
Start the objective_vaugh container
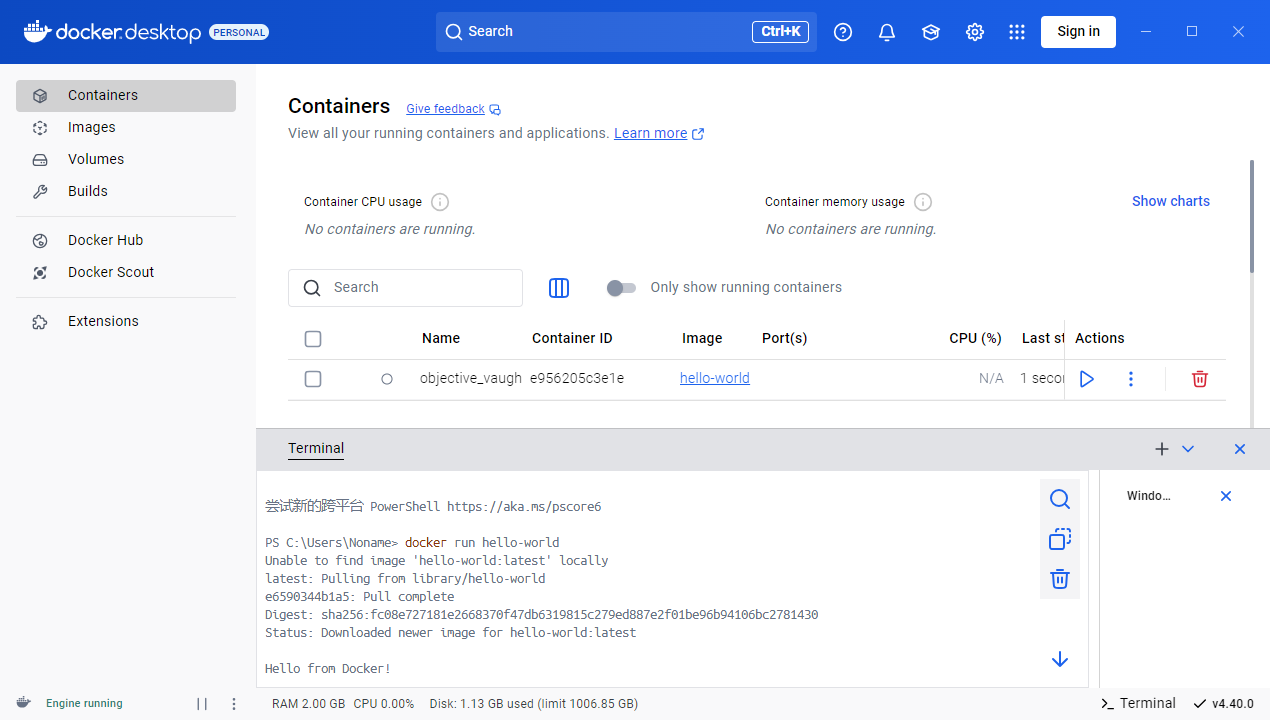[1087, 379]
